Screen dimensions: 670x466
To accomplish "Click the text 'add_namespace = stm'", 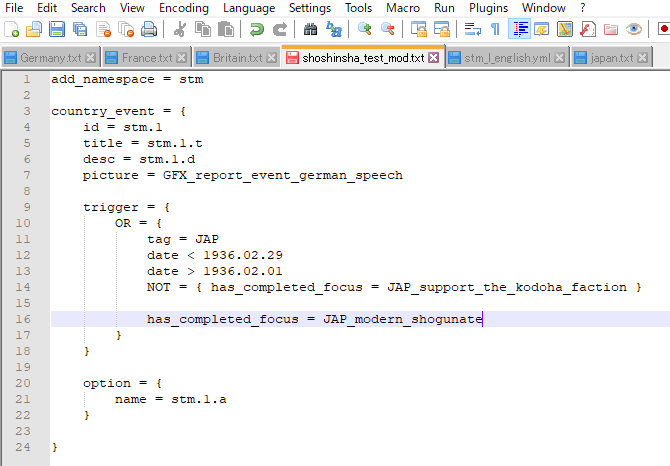I will click(127, 79).
